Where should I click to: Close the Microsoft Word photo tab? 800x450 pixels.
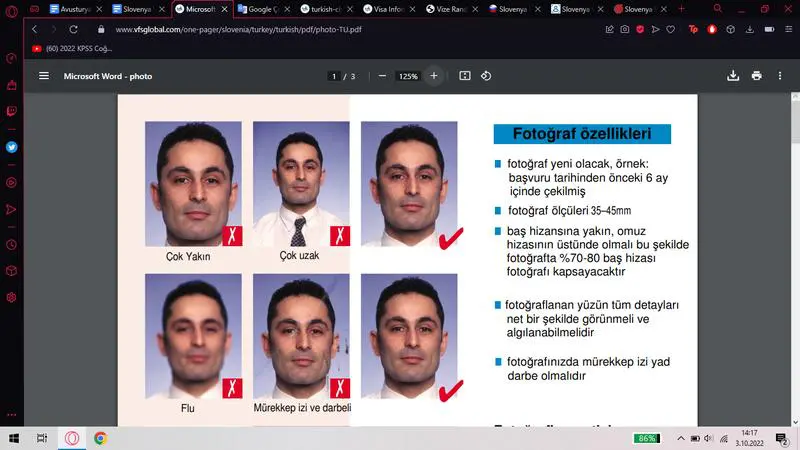224,9
